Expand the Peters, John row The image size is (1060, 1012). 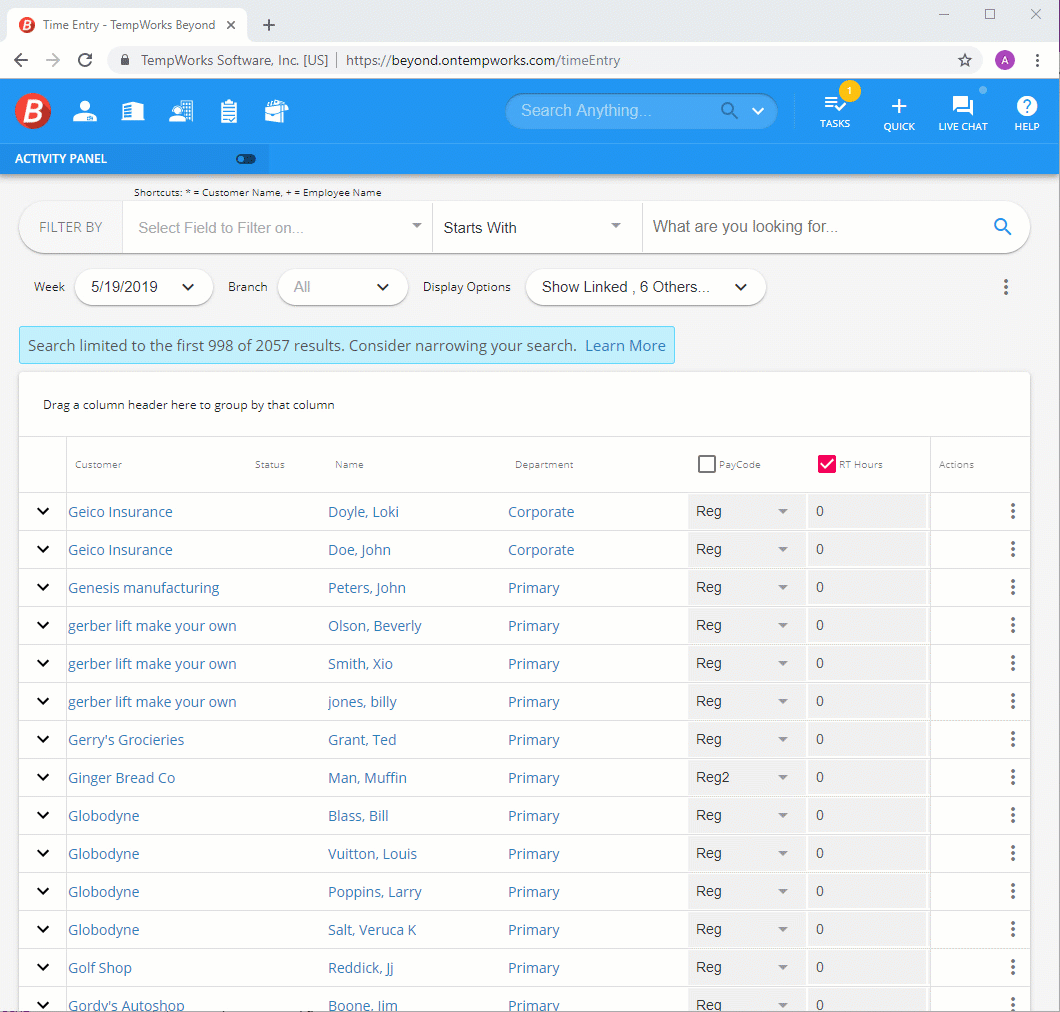coord(43,587)
